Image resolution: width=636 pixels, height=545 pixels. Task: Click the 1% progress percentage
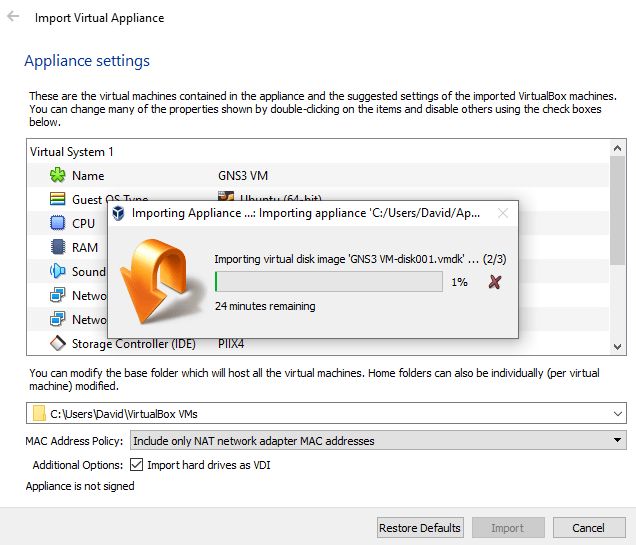pos(460,282)
